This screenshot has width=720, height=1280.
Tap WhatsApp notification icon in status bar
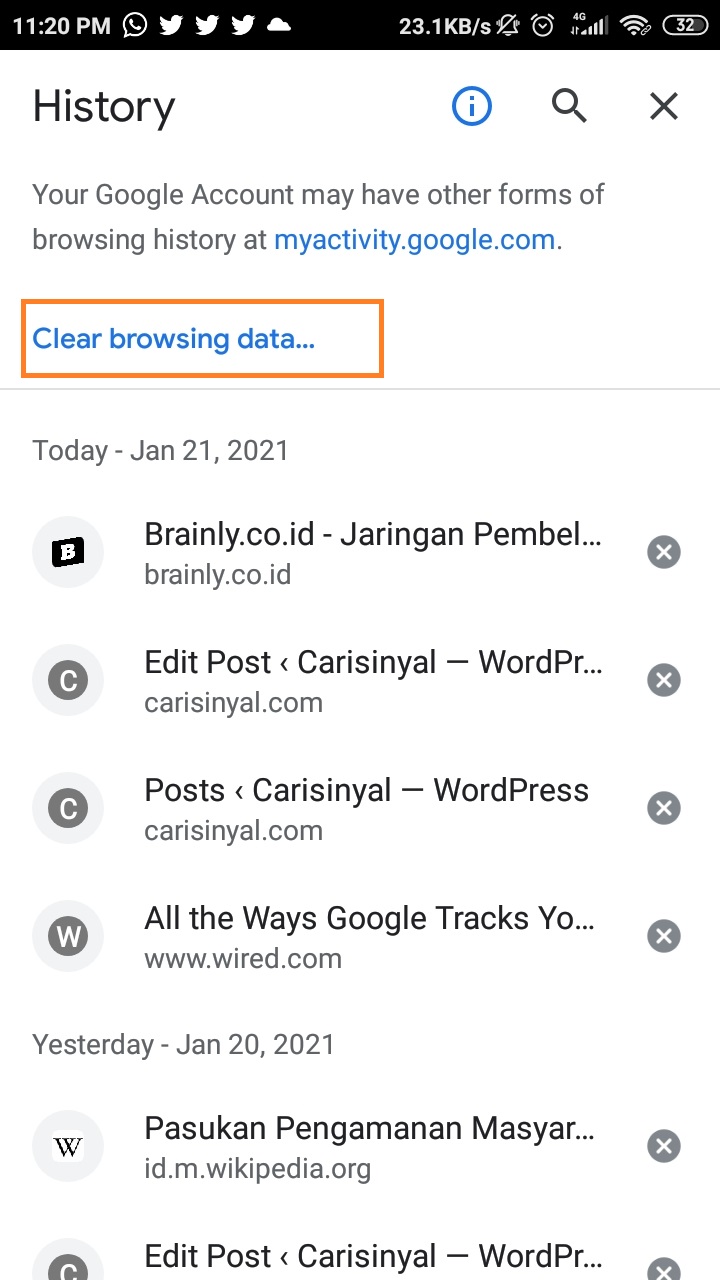[x=134, y=25]
